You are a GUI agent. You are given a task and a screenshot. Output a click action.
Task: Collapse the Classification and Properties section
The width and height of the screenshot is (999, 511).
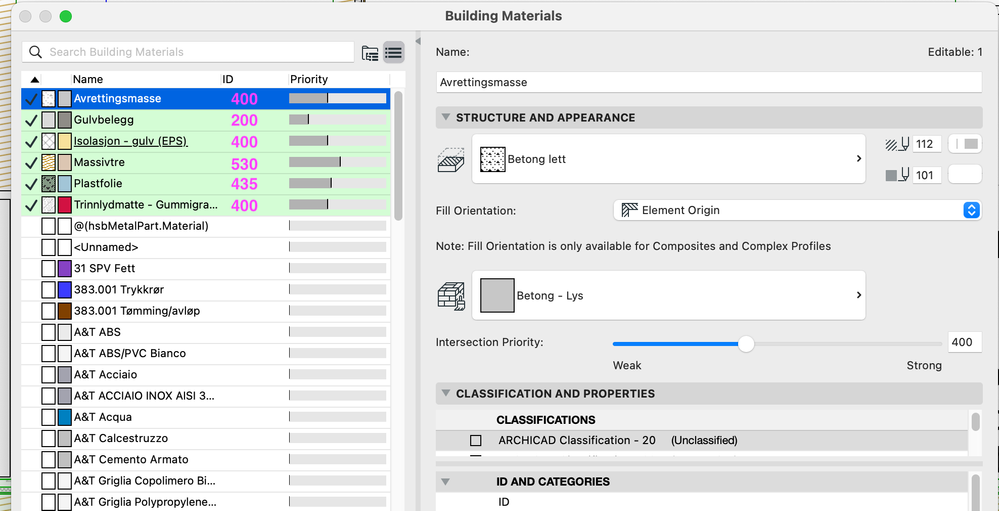coord(445,394)
